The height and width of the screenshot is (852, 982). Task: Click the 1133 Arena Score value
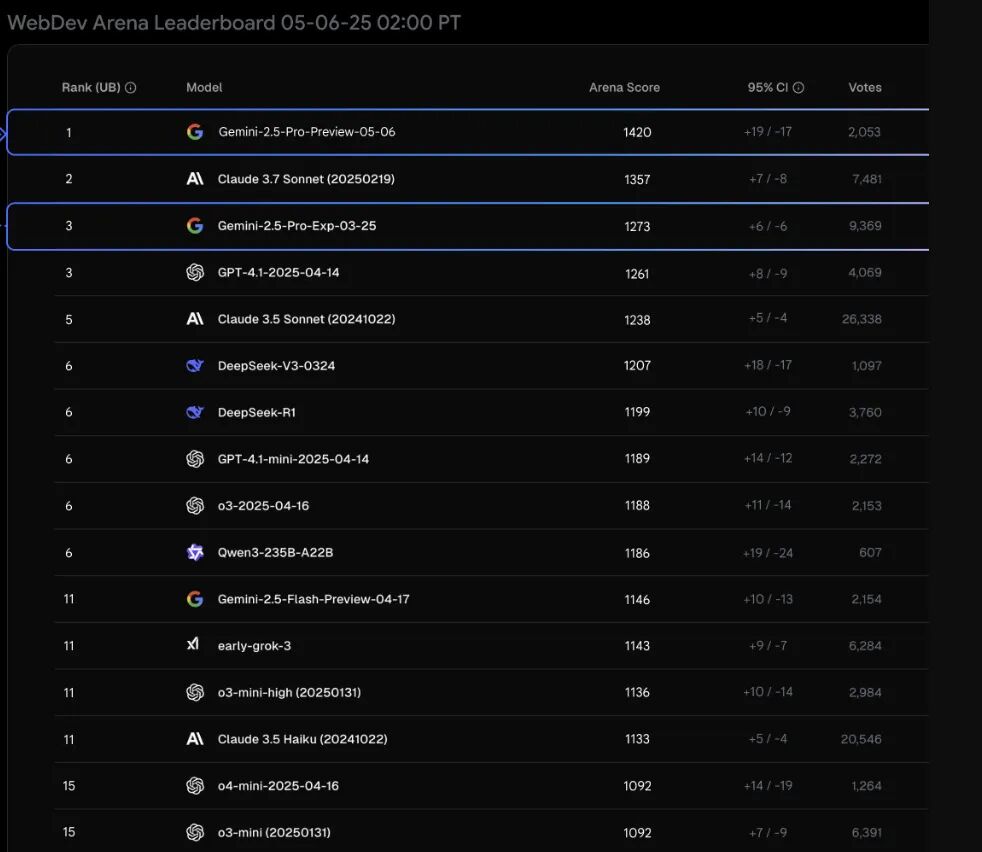click(638, 739)
